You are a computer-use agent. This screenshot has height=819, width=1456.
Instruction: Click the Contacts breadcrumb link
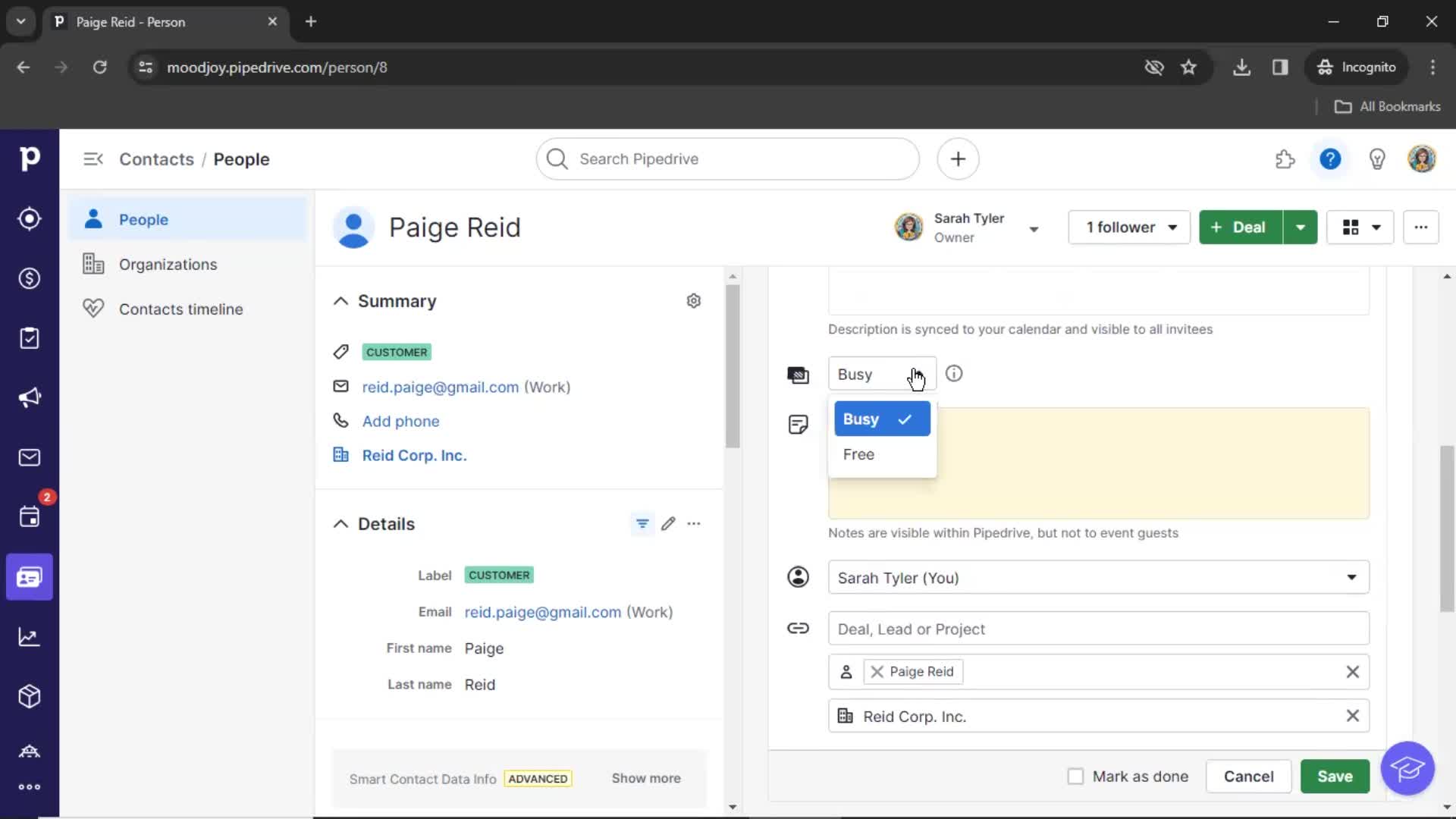pyautogui.click(x=156, y=159)
